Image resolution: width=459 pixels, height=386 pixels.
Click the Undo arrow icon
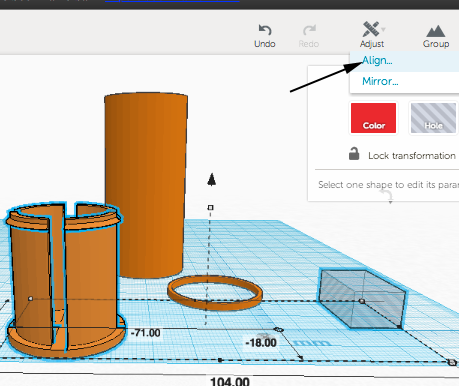pyautogui.click(x=265, y=30)
